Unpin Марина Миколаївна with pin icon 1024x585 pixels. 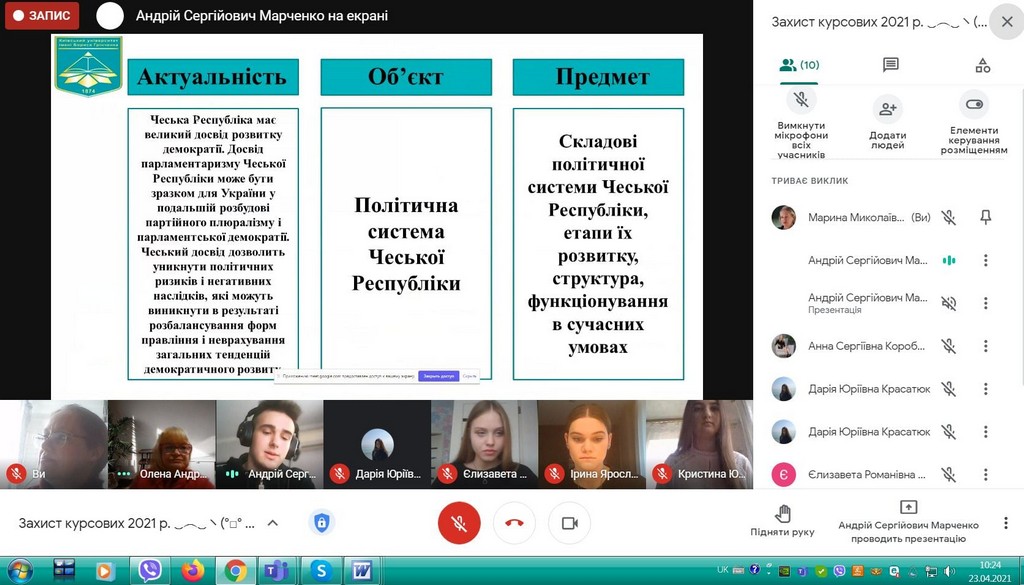[985, 217]
